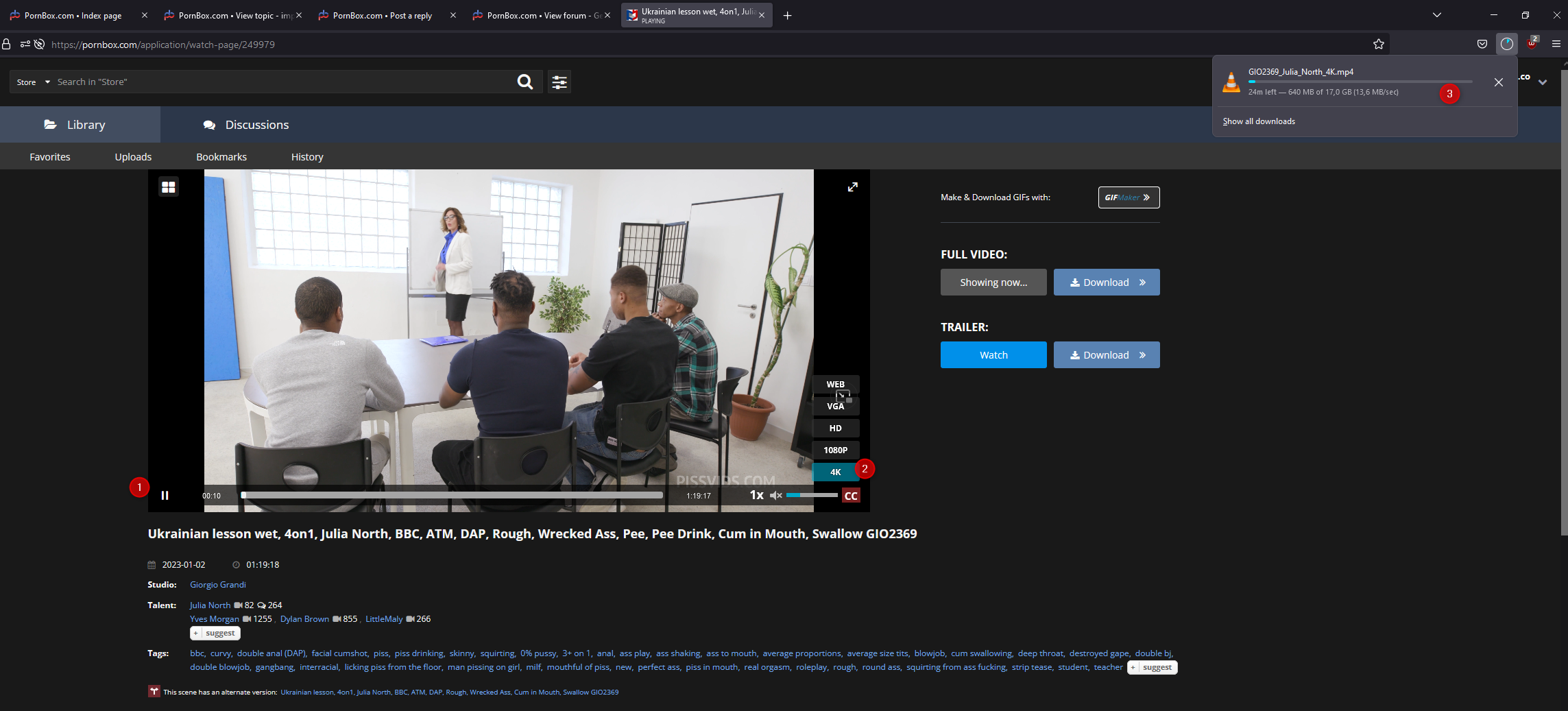Screen dimensions: 1568x711
Task: Expand the video player to fullscreen
Action: 852,187
